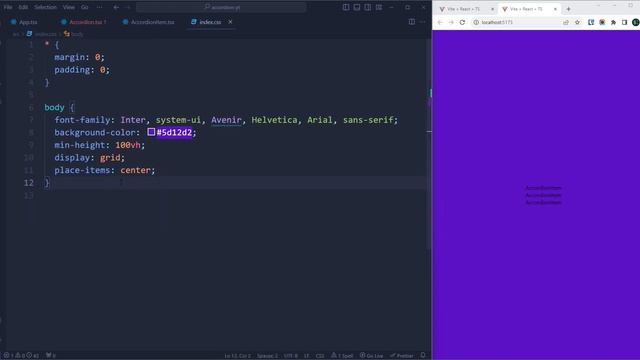Click the editor vertical scrollbar
Image resolution: width=640 pixels, height=360 pixels.
pyautogui.click(x=429, y=143)
